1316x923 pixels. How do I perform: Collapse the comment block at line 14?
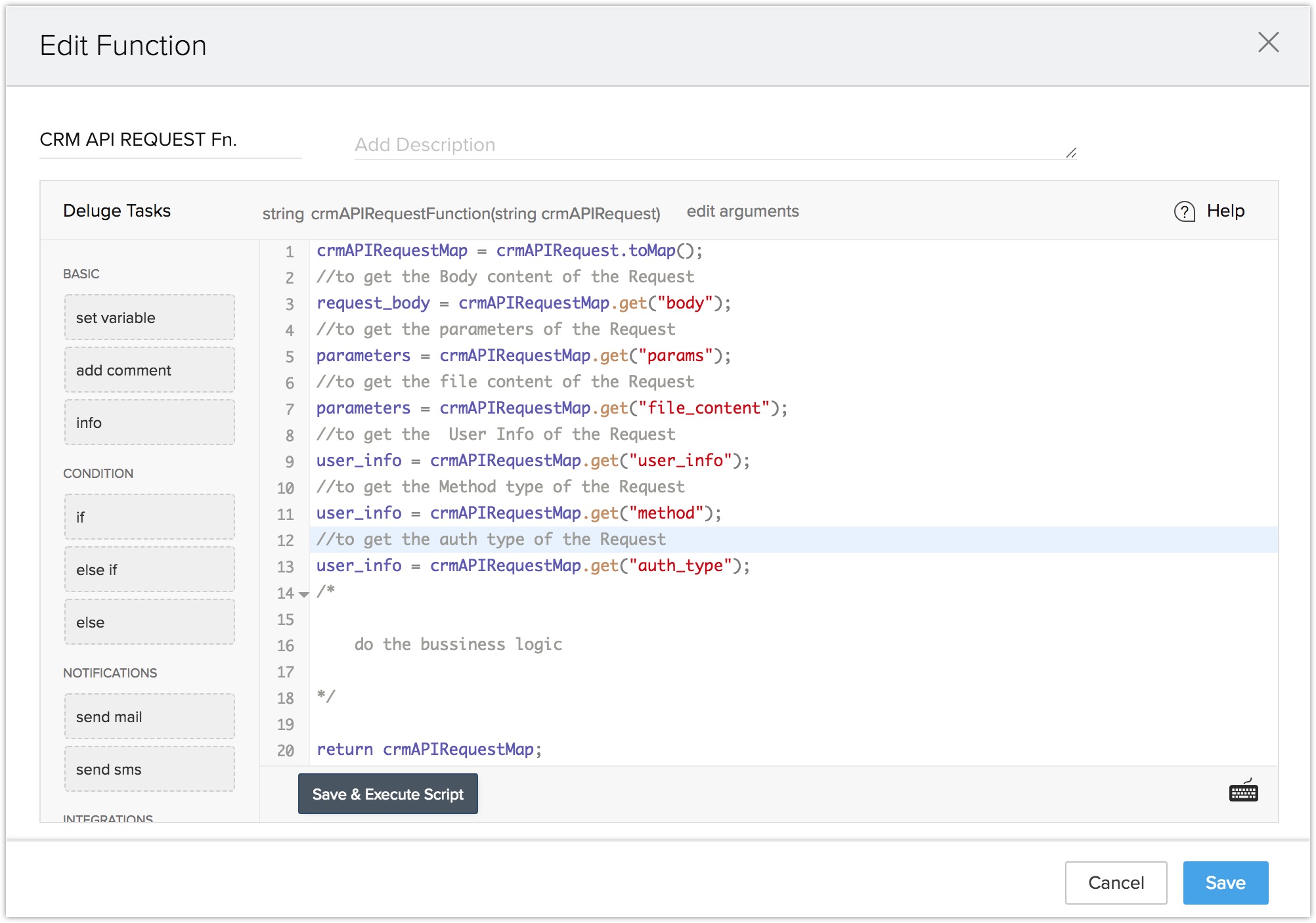click(x=304, y=594)
